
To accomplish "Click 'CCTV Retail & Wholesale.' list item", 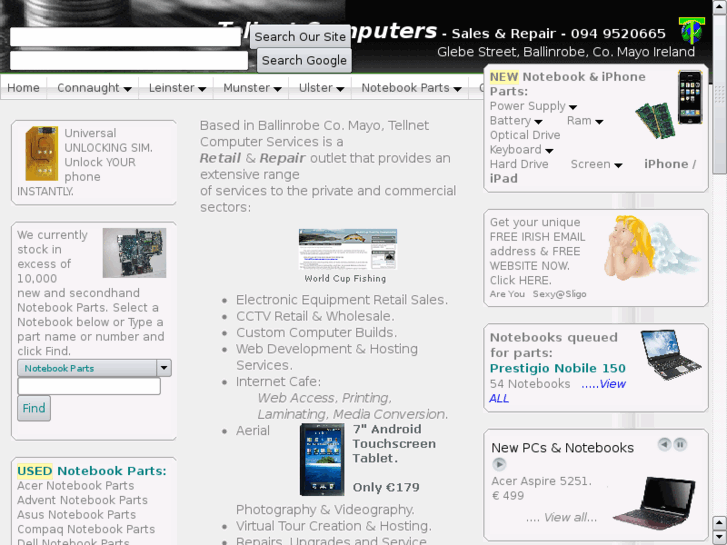I will [315, 316].
